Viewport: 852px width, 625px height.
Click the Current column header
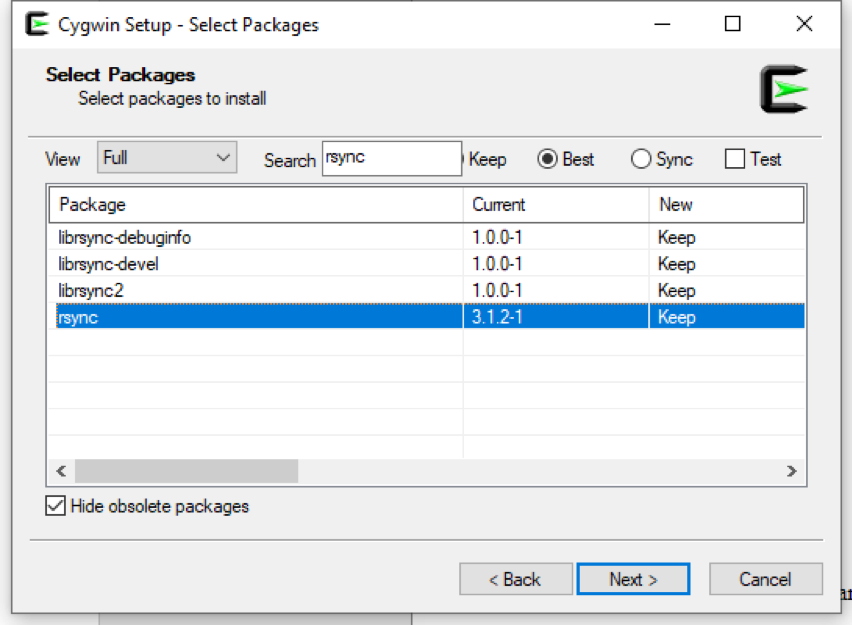coord(556,205)
